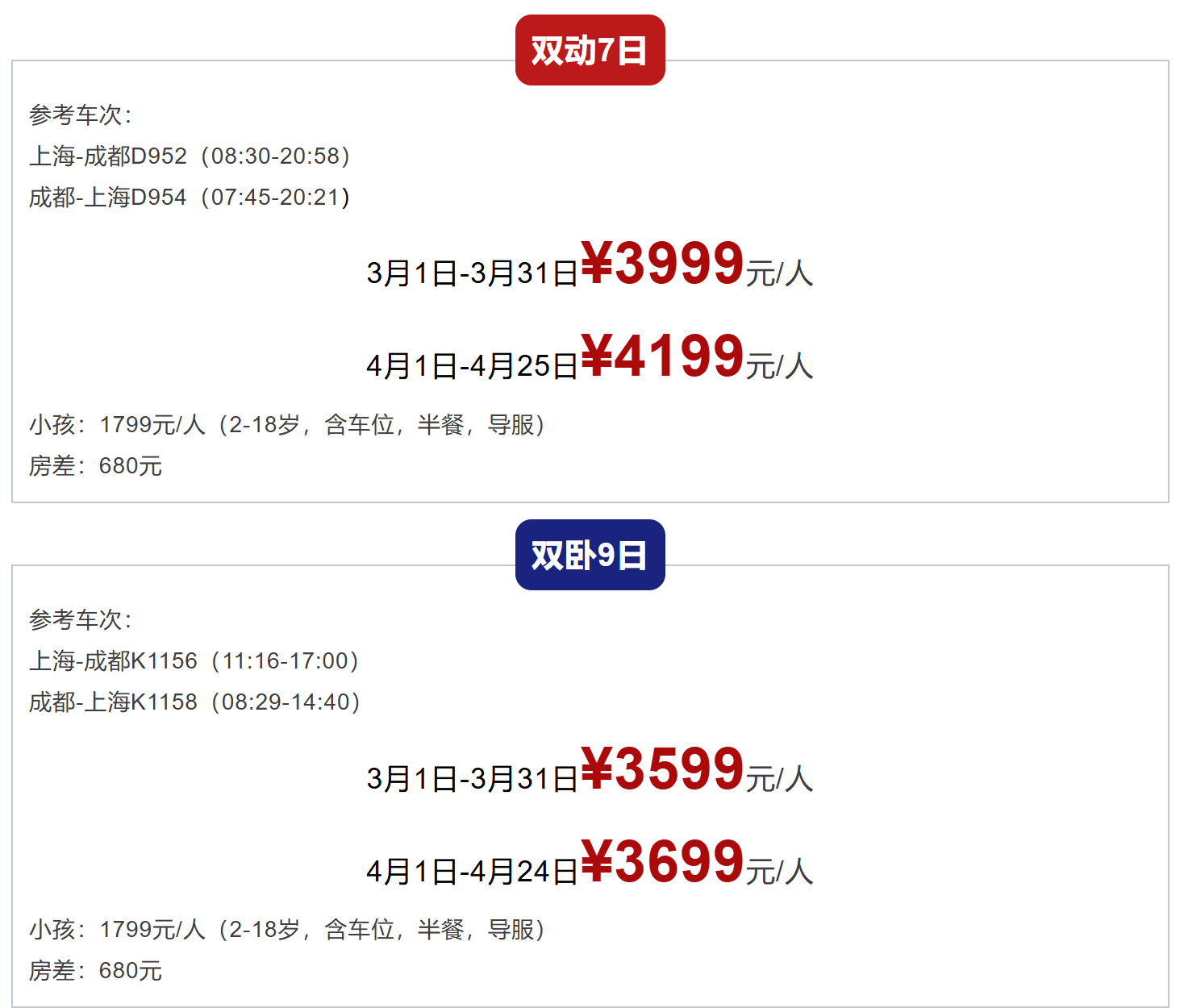Select the 成都-上海D954 train line
Viewport: 1184px width, 1008px height.
click(x=190, y=197)
